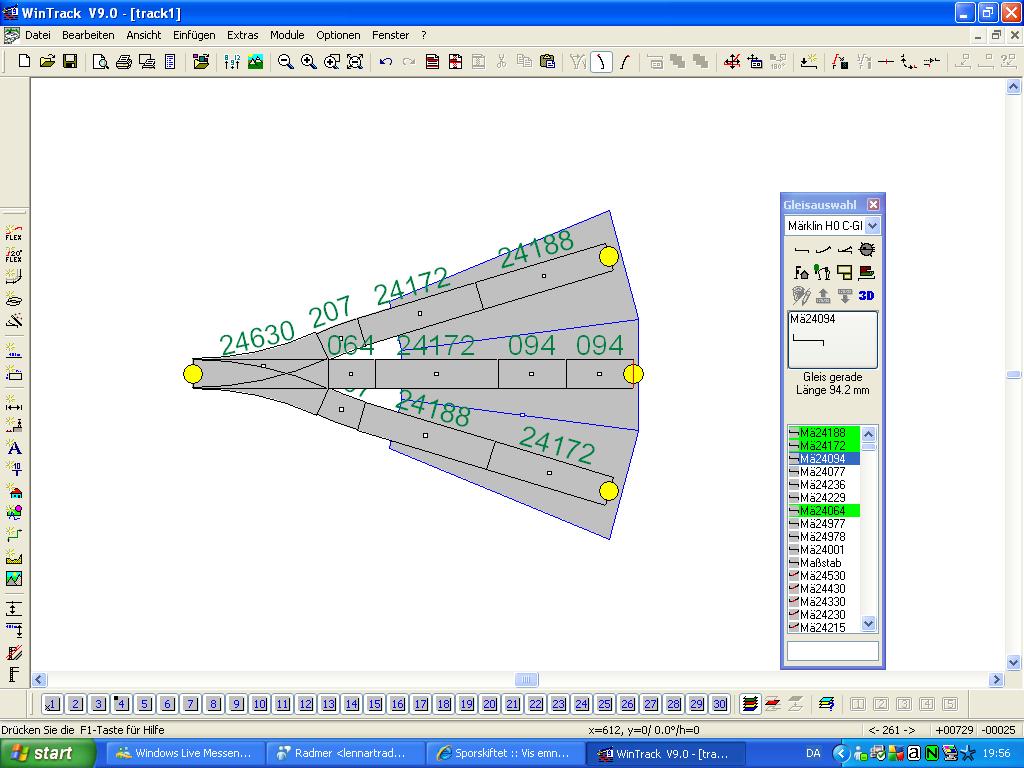Open a file with the folder icon
The width and height of the screenshot is (1024, 768).
coord(47,62)
